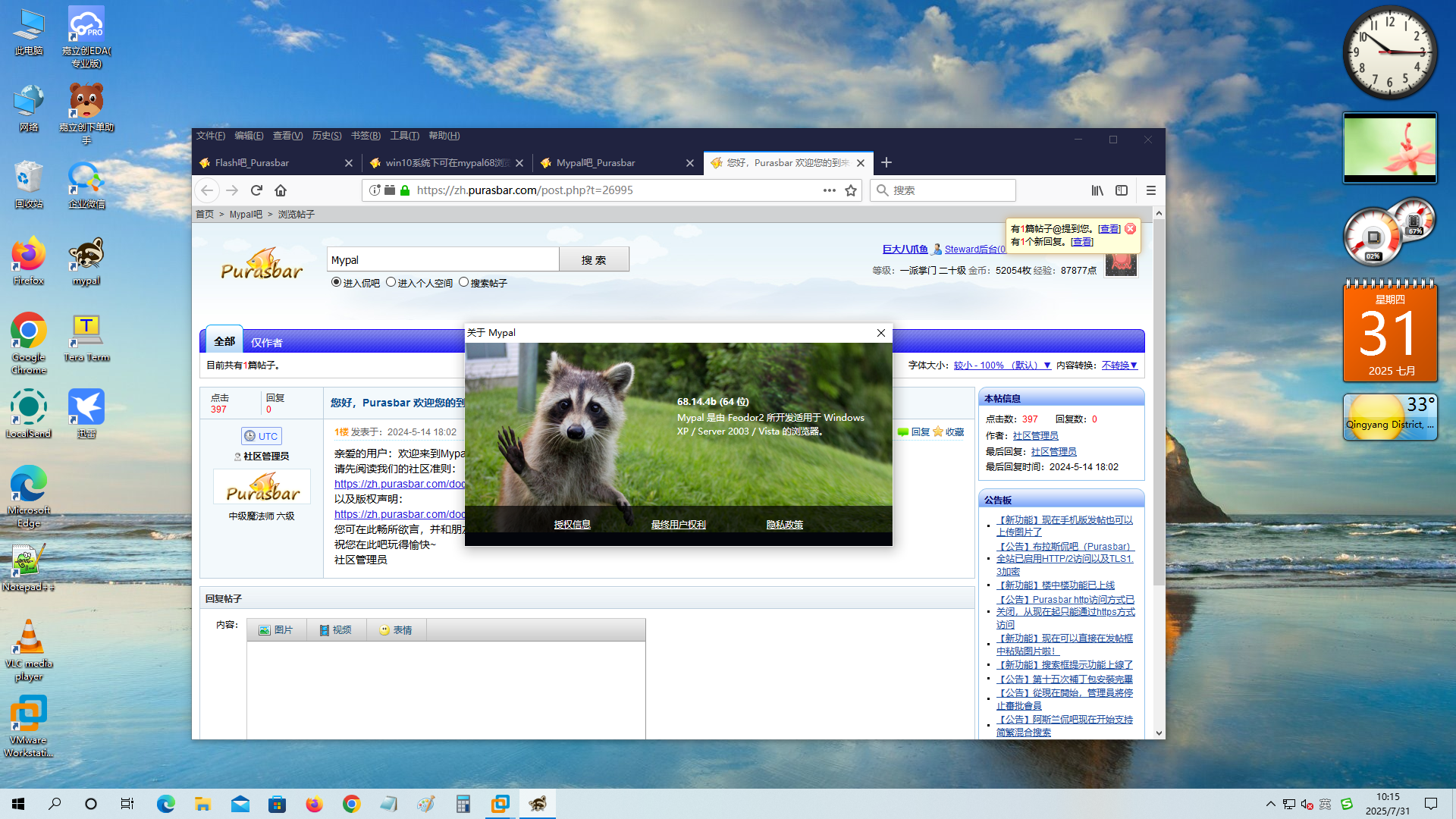Close the Flash吧_Purasbar tab
The height and width of the screenshot is (819, 1456).
click(349, 163)
